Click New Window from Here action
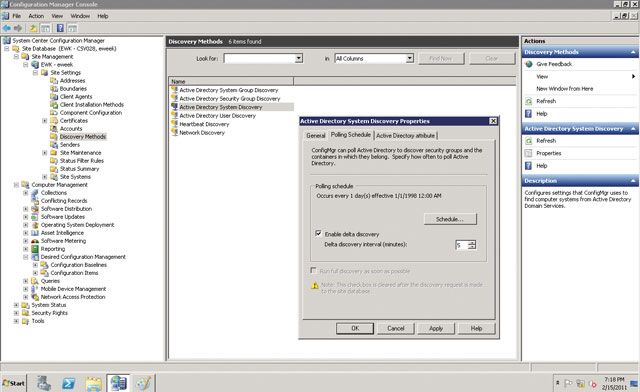640x392 pixels. tap(565, 89)
